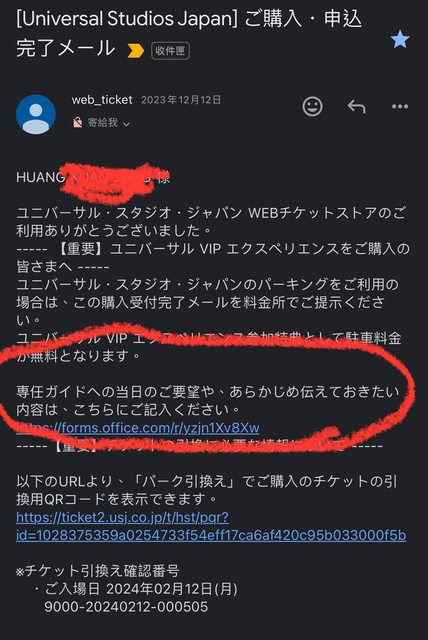
Task: Tap the 以下のURLより パーク引換え paragraph
Action: [x=207, y=490]
